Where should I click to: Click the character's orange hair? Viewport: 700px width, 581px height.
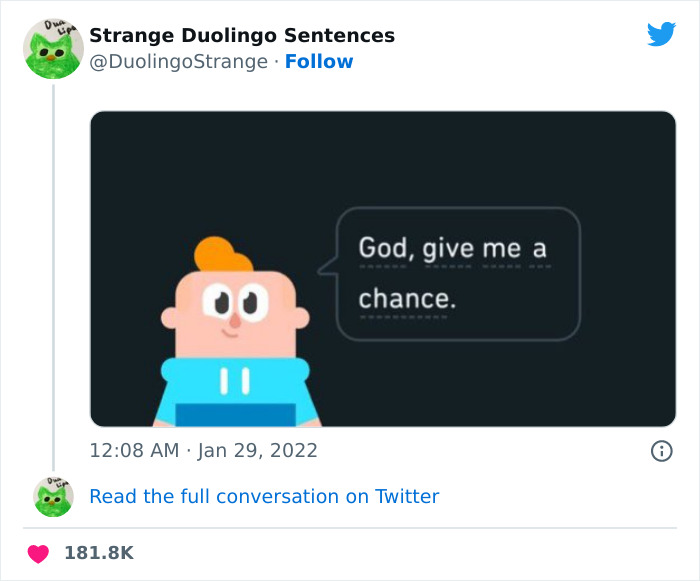(222, 255)
